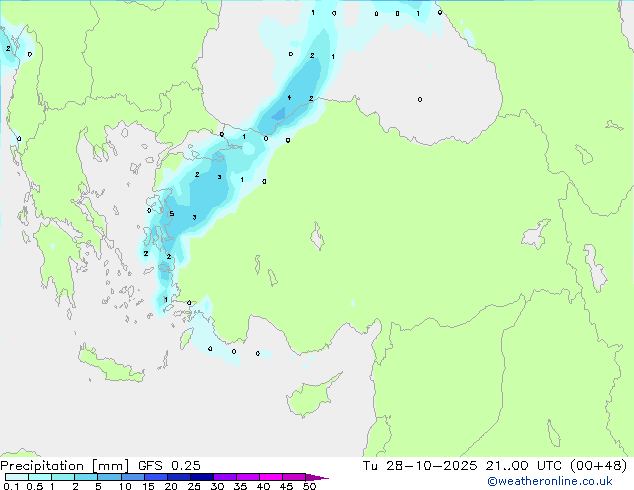The height and width of the screenshot is (490, 634).
Task: Pick the 10–15 mm legend color swatch
Action: click(132, 477)
